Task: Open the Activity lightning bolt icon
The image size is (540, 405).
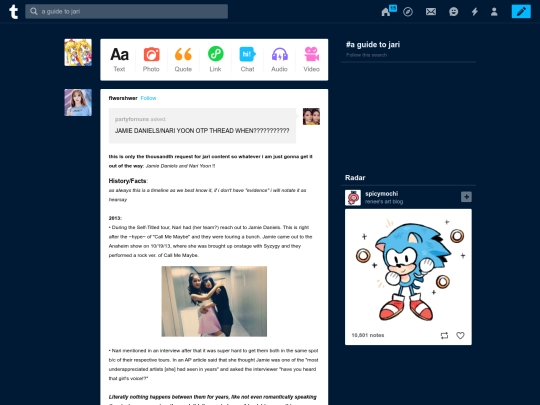Action: [475, 12]
